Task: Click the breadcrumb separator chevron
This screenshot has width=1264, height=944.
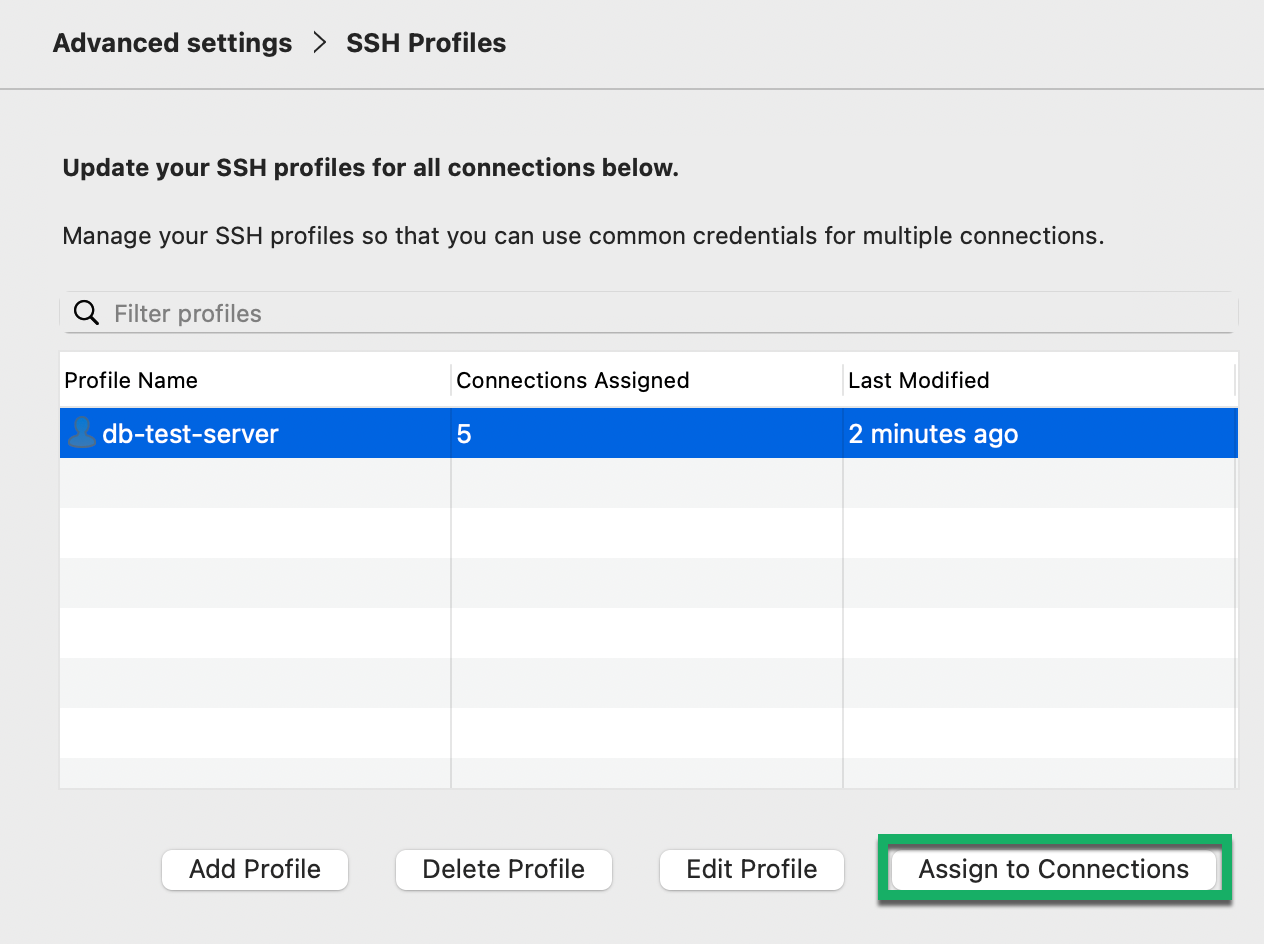Action: pyautogui.click(x=318, y=43)
